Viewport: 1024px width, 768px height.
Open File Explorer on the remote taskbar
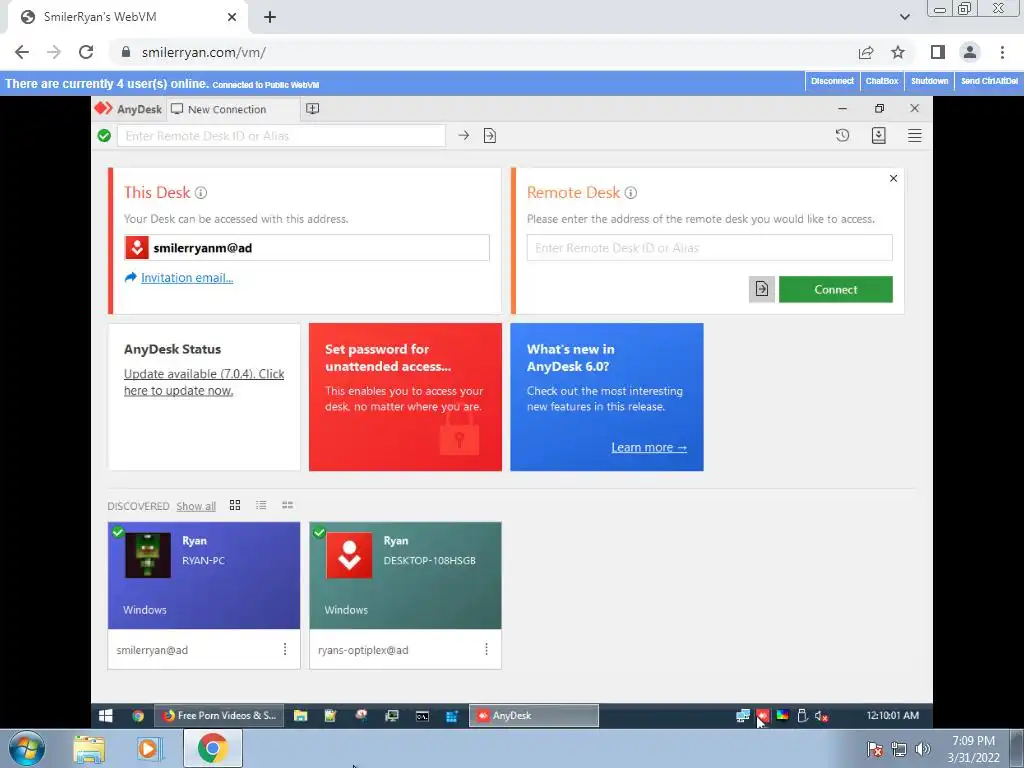(x=300, y=716)
